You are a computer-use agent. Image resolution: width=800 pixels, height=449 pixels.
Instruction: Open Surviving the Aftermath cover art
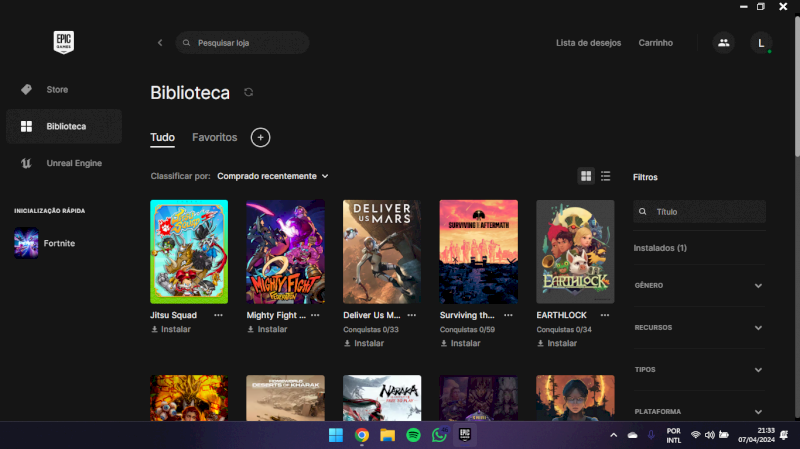point(479,252)
